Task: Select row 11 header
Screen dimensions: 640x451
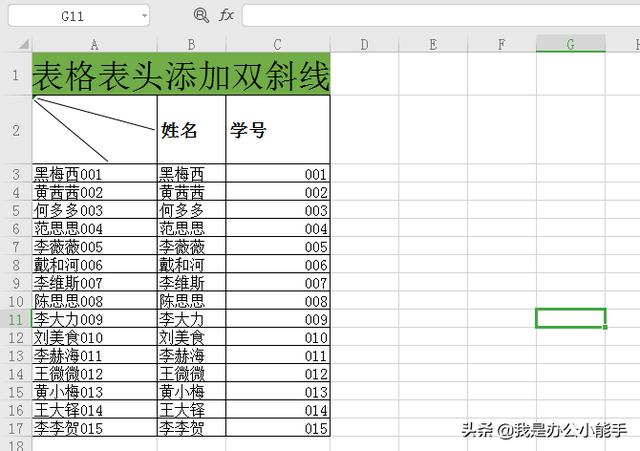Action: click(16, 319)
